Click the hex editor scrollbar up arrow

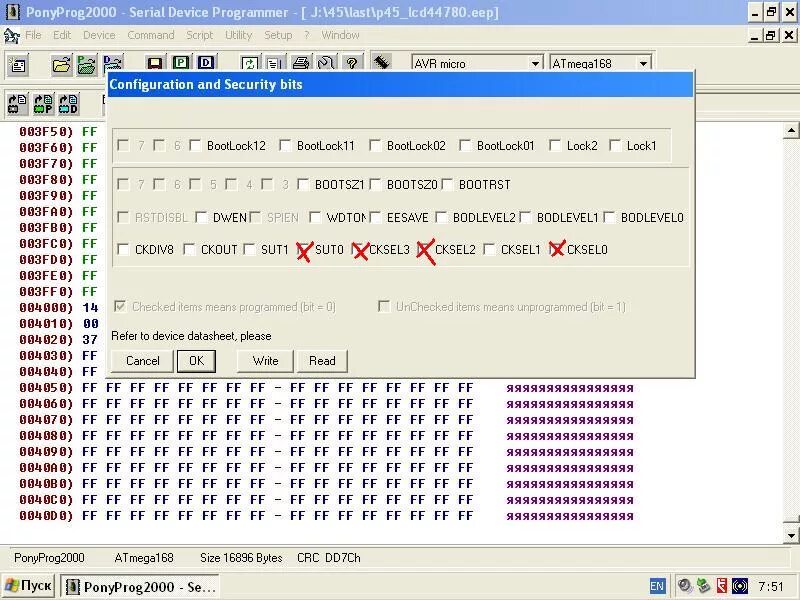point(791,131)
